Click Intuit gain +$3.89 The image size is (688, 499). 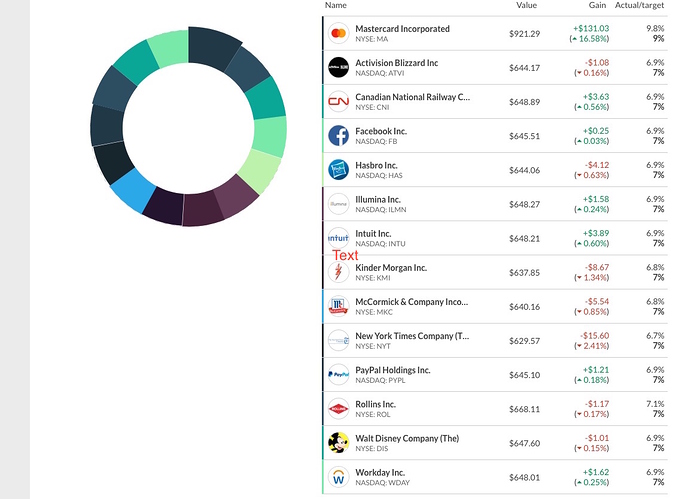(596, 233)
